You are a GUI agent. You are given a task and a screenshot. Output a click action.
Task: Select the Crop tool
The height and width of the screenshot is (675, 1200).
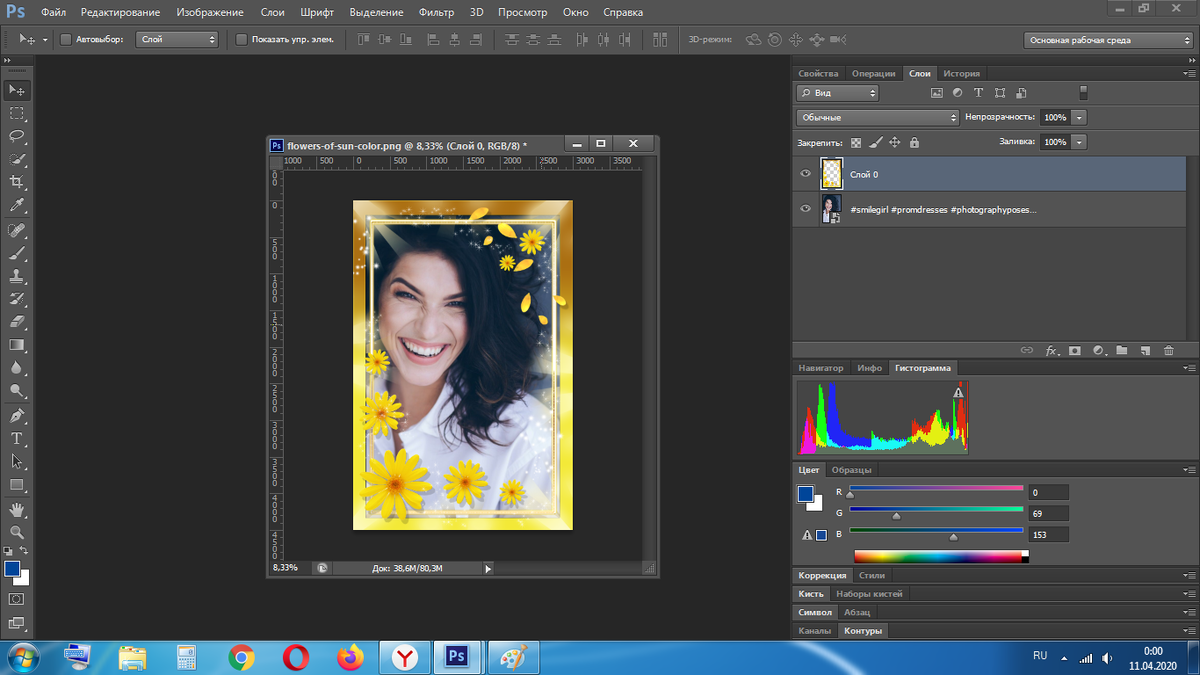17,182
